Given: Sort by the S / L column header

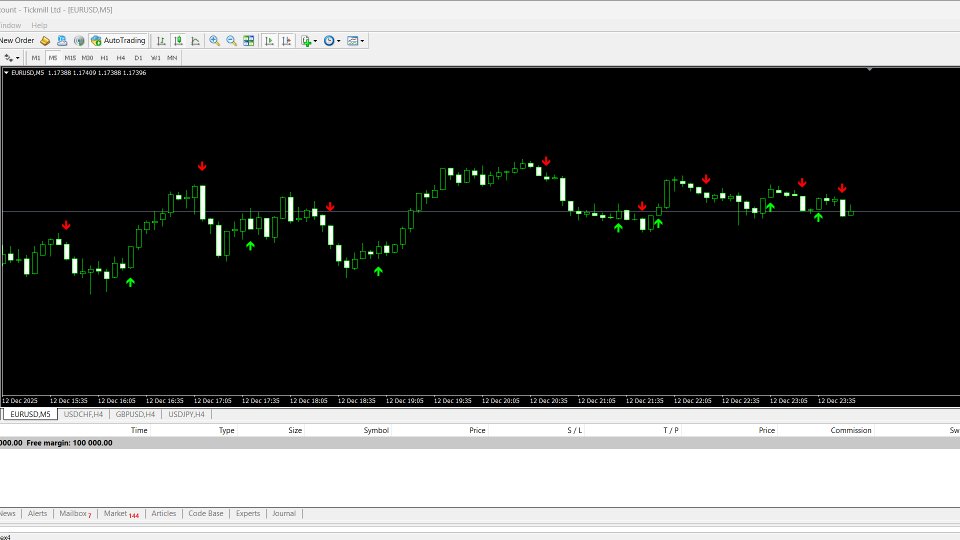Looking at the screenshot, I should point(574,430).
